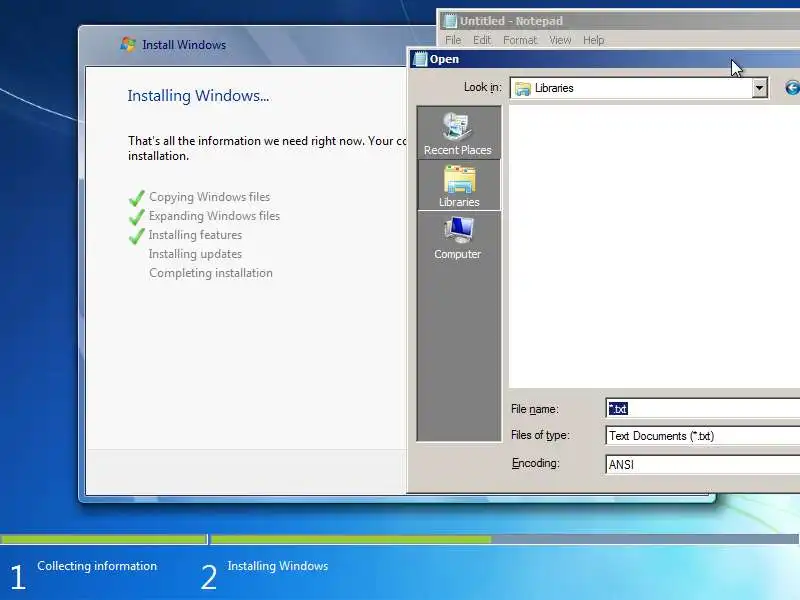The height and width of the screenshot is (600, 800).
Task: Click the Windows flag icon in the Install Windows title
Action: (x=128, y=44)
